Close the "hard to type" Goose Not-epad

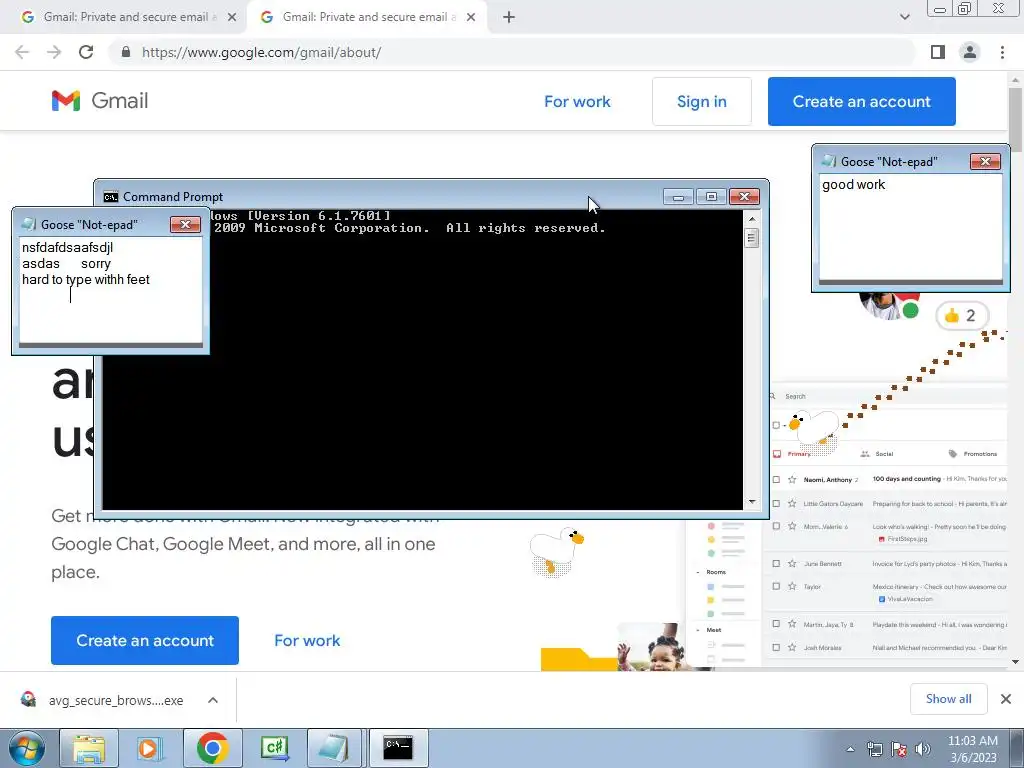click(185, 225)
